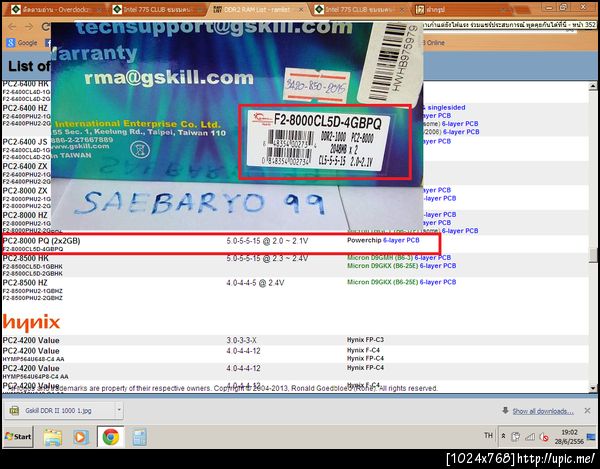
Task: Open the 6-layer PCB link in PC2-8500 HZ row
Action: click(438, 282)
